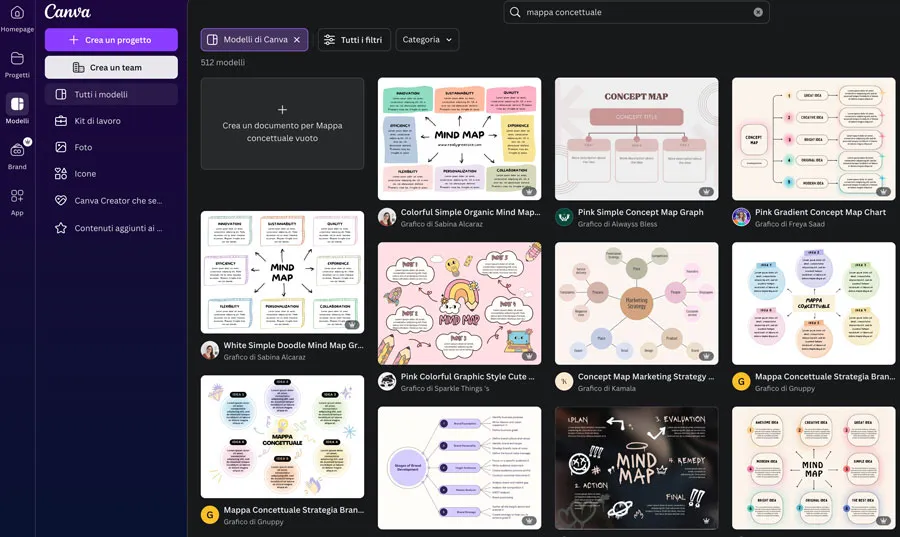This screenshot has height=537, width=900.
Task: Create blank Mappa concettuale document
Action: (282, 124)
